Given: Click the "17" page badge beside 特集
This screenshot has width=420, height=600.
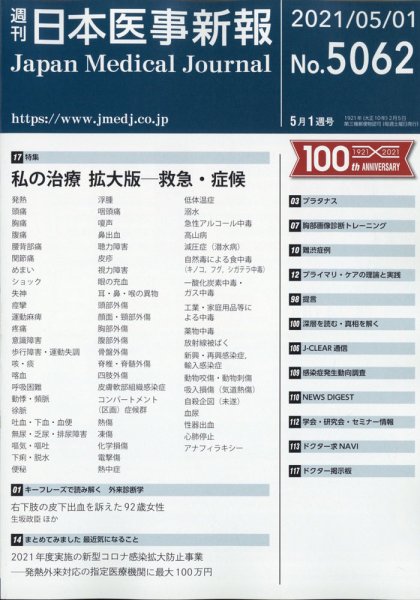Looking at the screenshot, I should tap(17, 157).
